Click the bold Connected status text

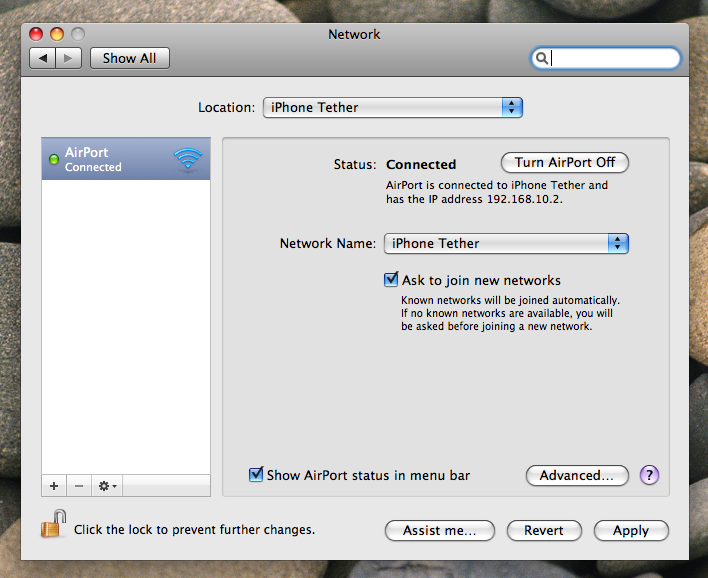421,164
